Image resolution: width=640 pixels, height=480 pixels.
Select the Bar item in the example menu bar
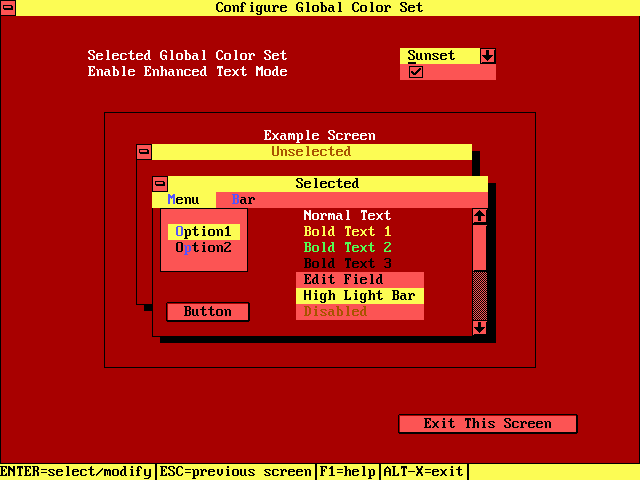coord(243,200)
